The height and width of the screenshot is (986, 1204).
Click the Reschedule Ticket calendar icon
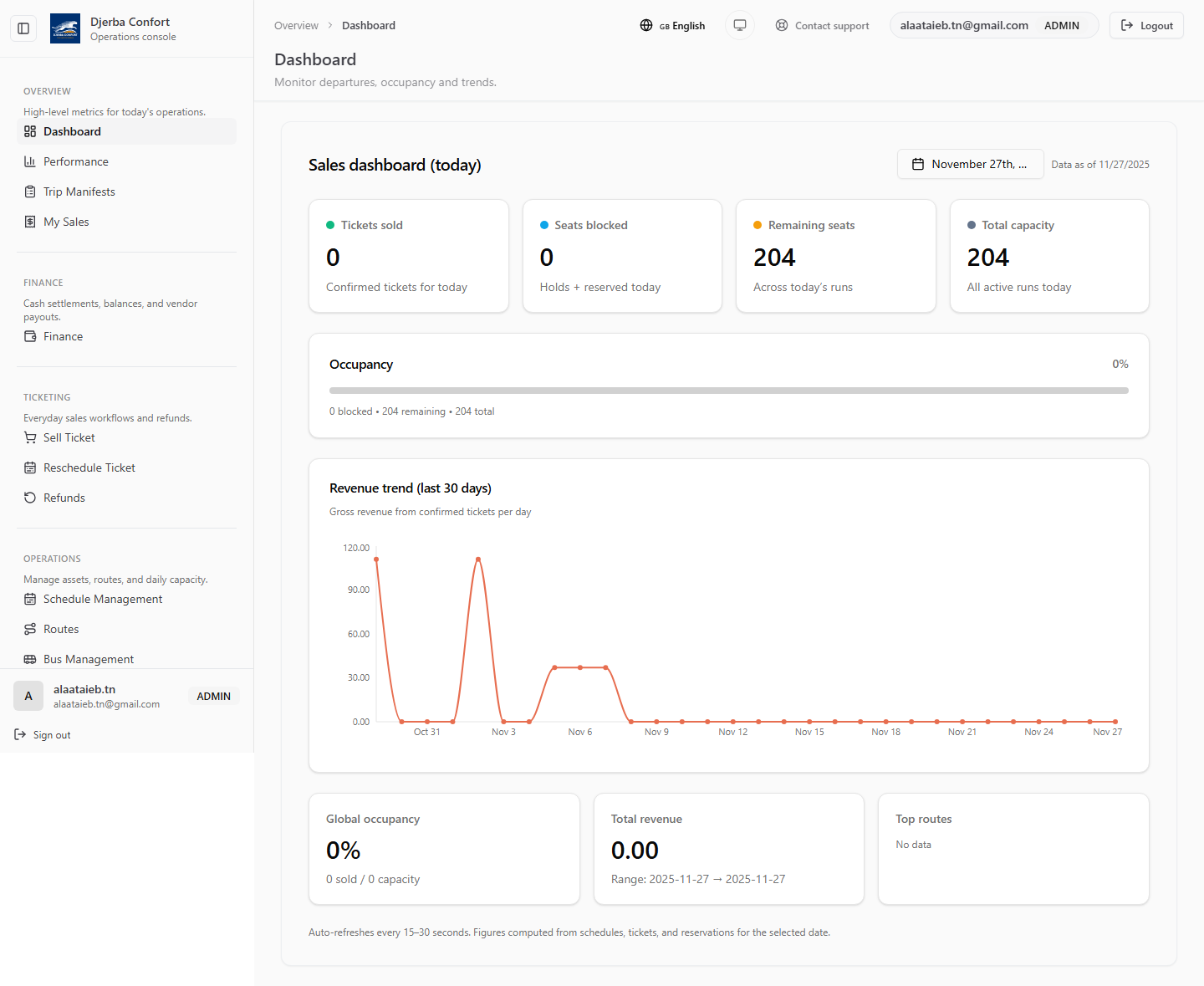(30, 467)
